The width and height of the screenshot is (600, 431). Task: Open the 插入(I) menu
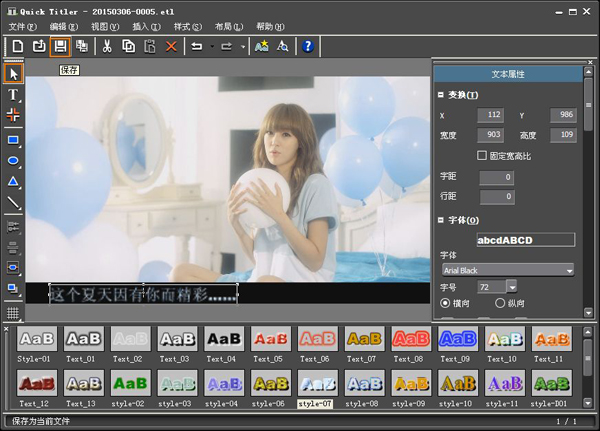(146, 26)
